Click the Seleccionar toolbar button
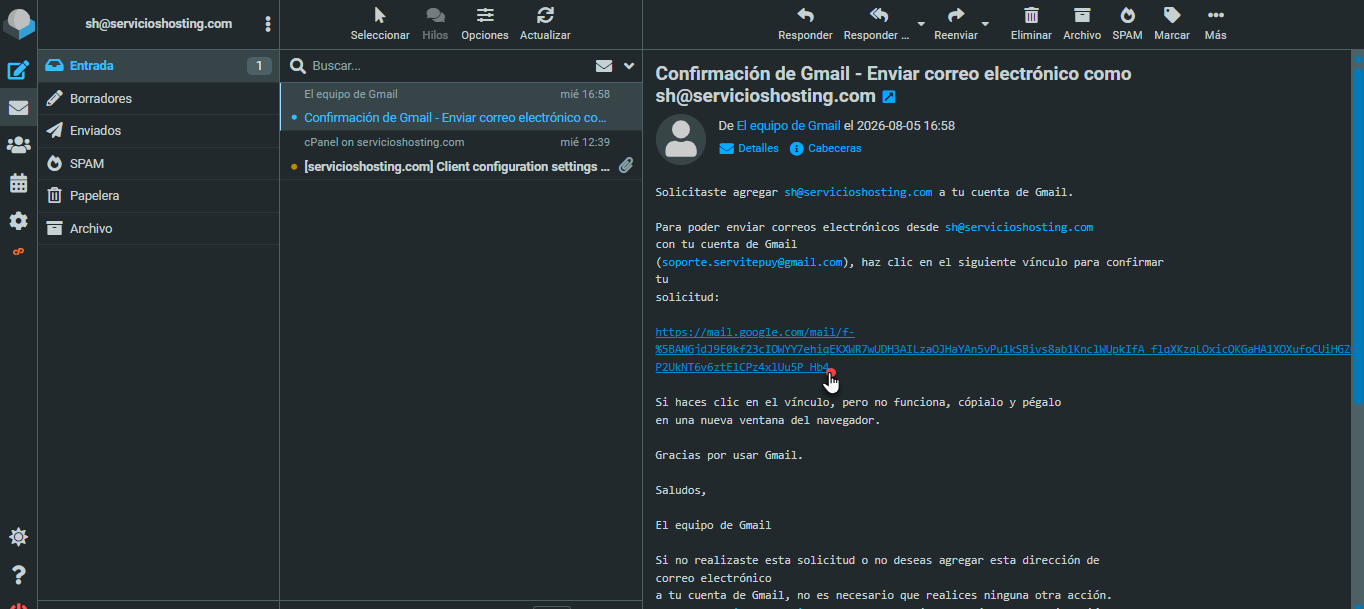The image size is (1364, 609). pos(380,24)
